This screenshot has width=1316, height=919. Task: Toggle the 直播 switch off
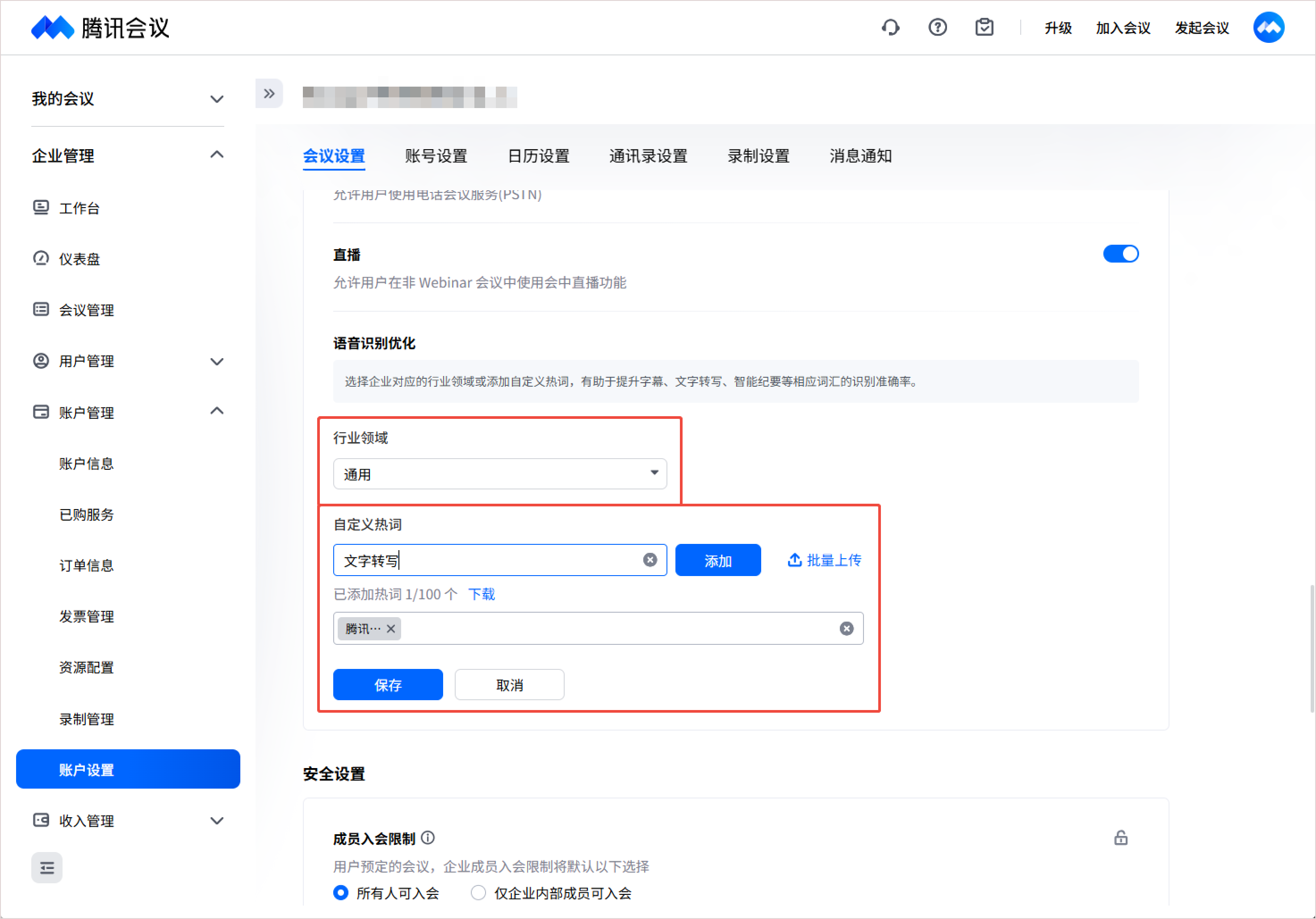[x=1120, y=254]
